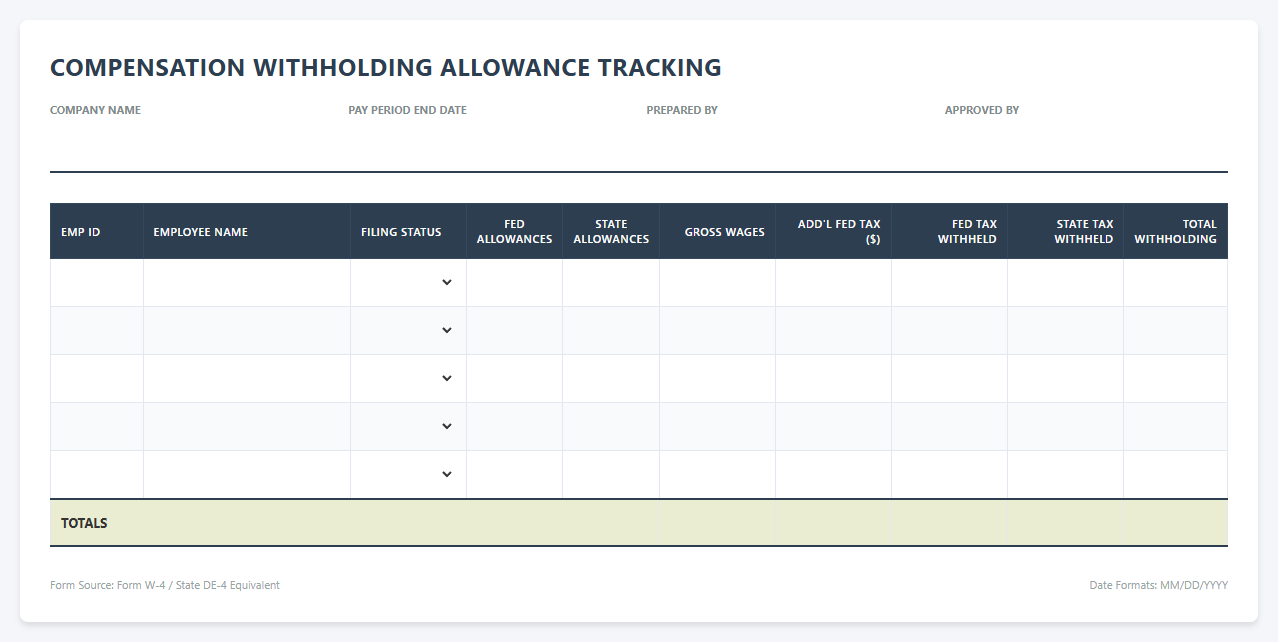Open Filing Status dropdown in fourth row
The width and height of the screenshot is (1278, 642).
click(408, 427)
